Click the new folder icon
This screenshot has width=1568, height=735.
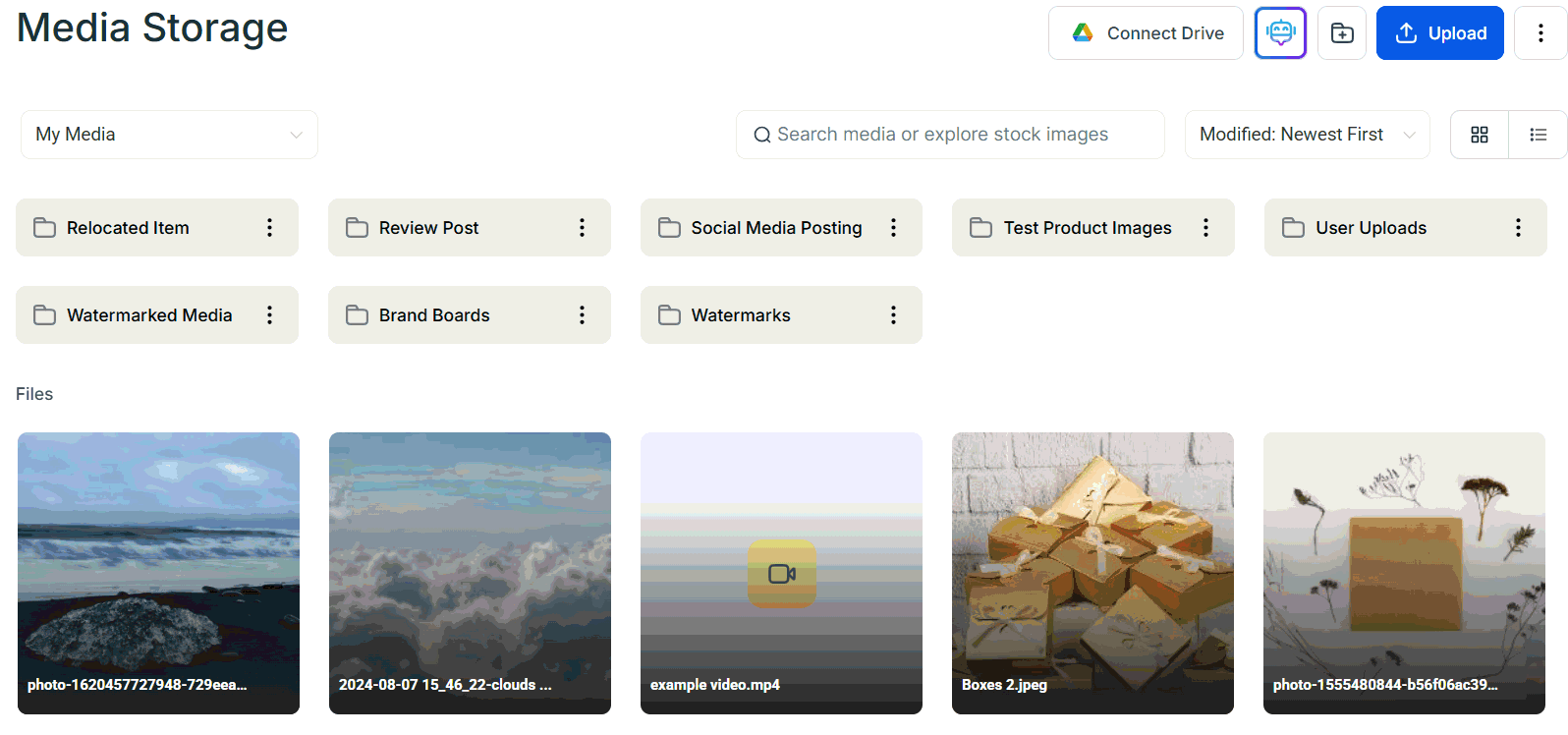pos(1341,33)
